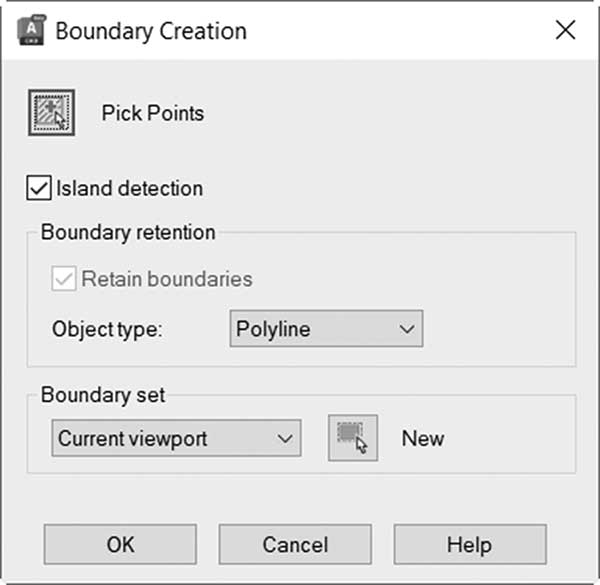600x585 pixels.
Task: Click OK to confirm boundary creation
Action: [120, 544]
